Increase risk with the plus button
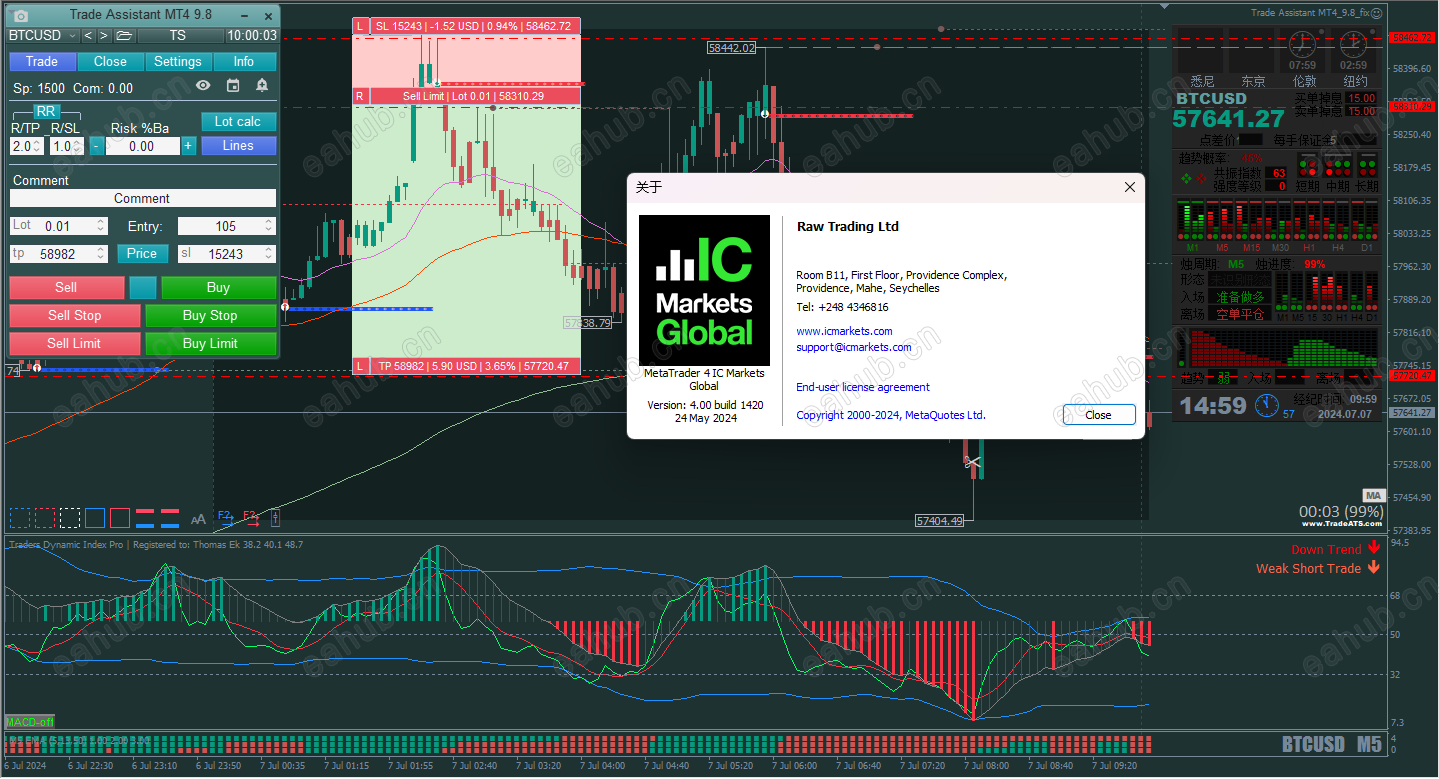Screen dimensions: 1439x779 [x=188, y=146]
